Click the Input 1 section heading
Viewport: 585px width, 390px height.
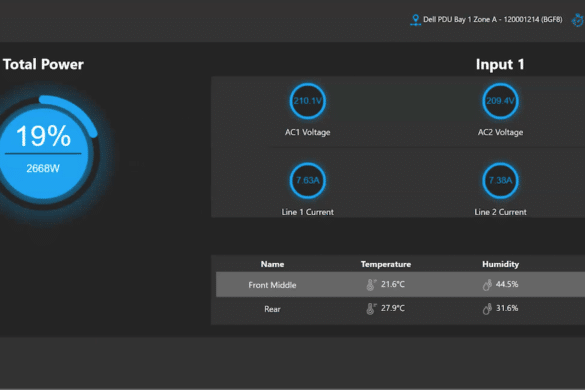point(500,65)
